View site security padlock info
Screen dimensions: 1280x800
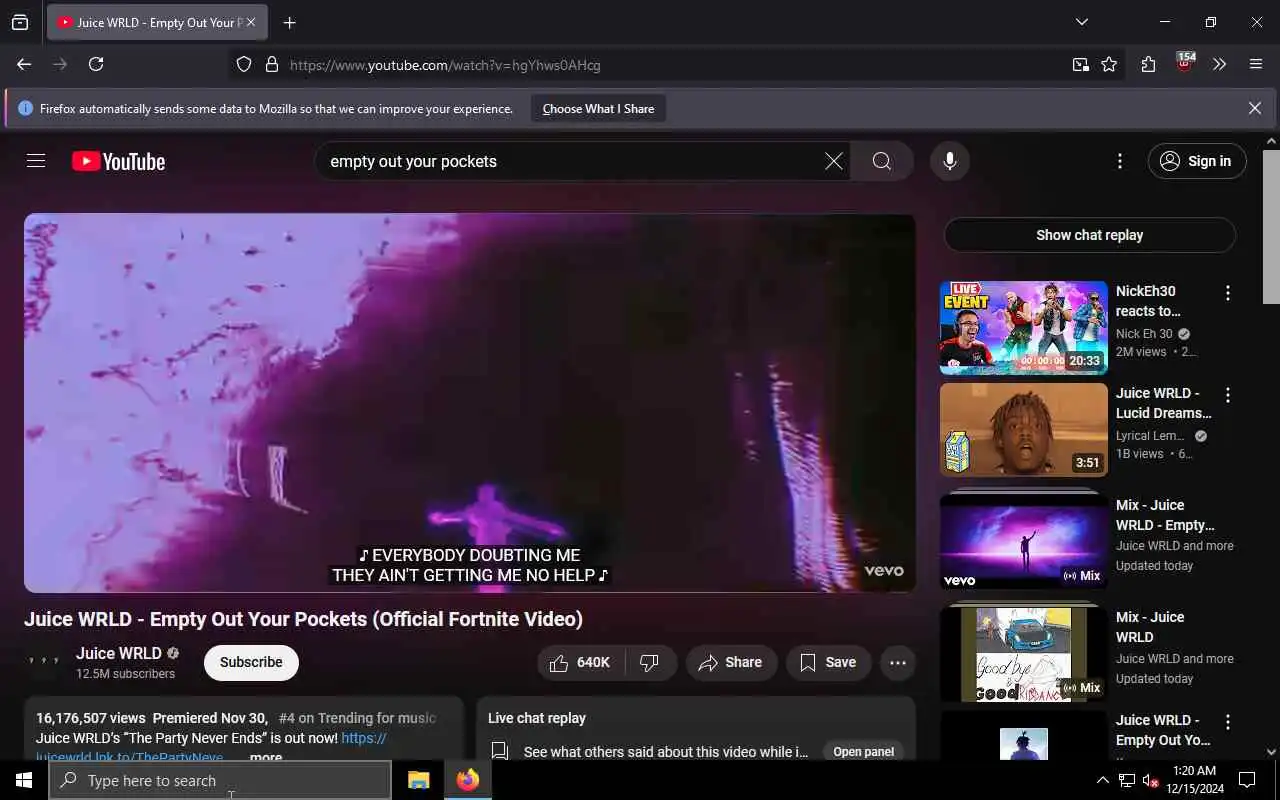[271, 64]
